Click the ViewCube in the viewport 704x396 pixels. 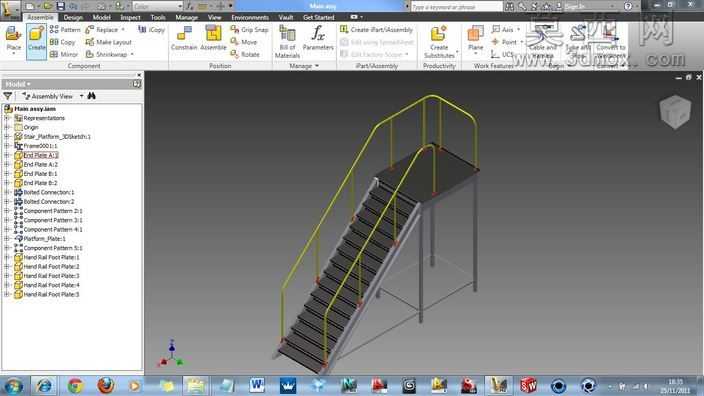pyautogui.click(x=675, y=112)
